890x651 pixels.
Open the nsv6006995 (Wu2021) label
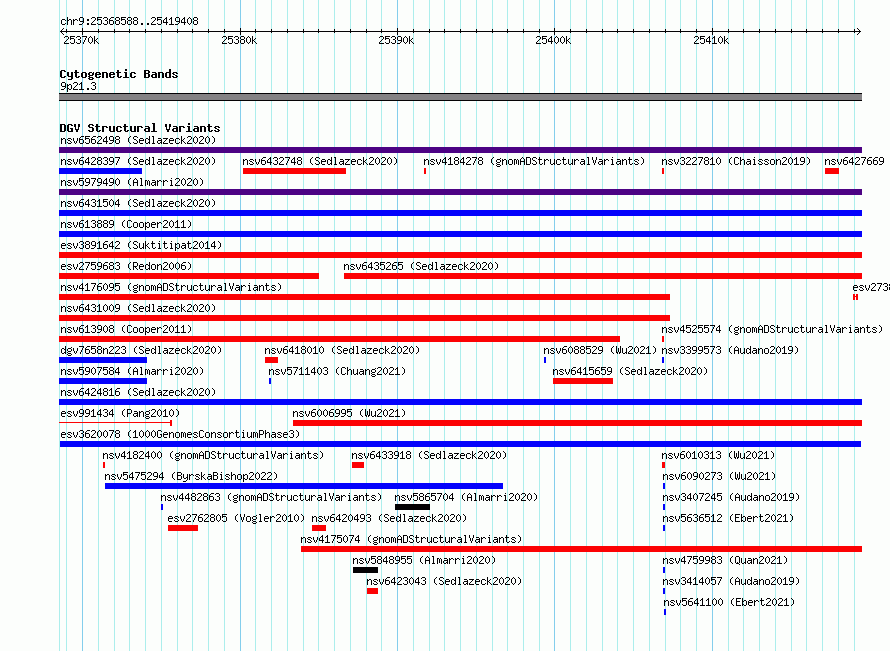349,413
